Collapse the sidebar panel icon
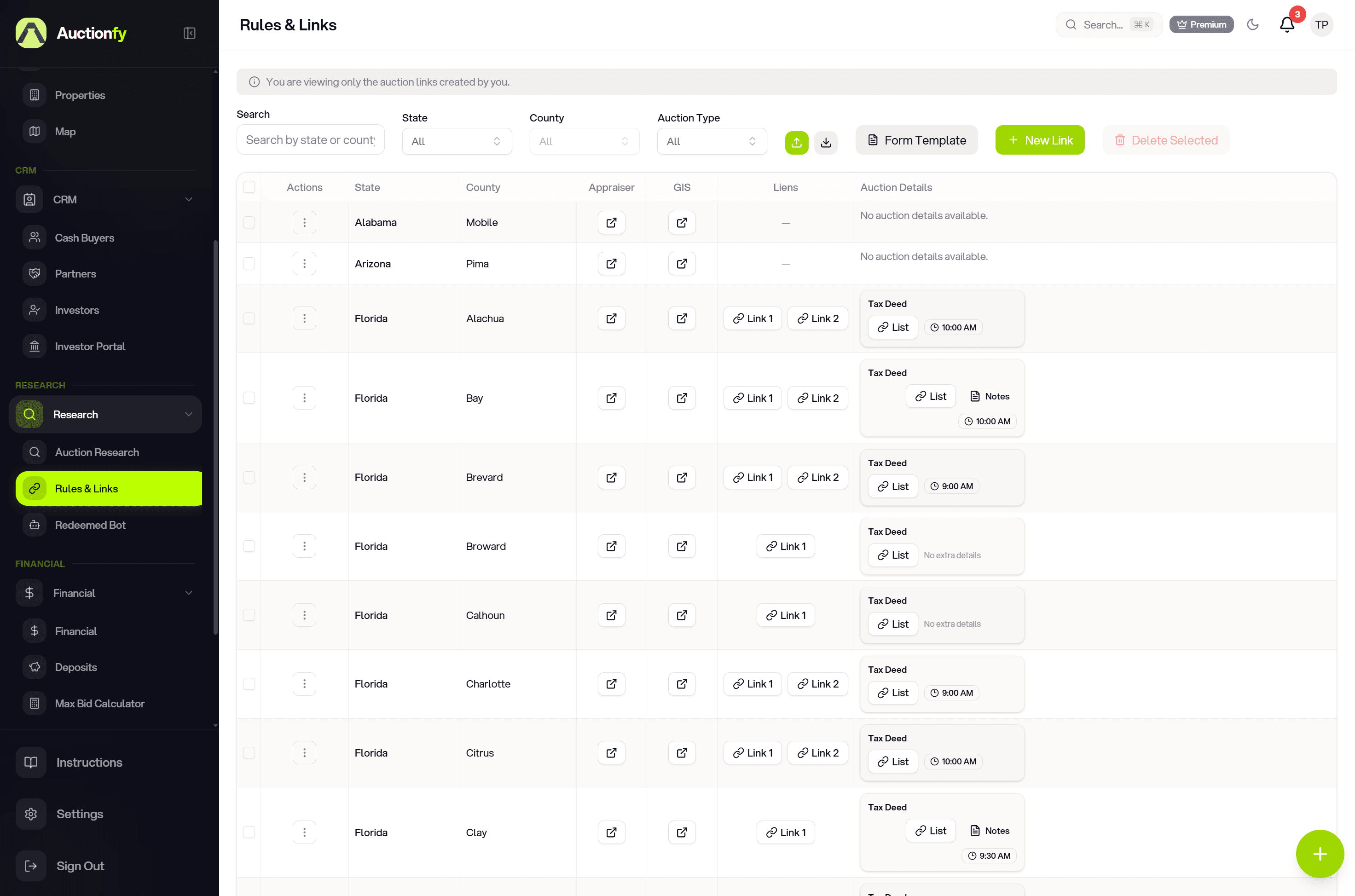This screenshot has height=896, width=1355. (x=189, y=33)
